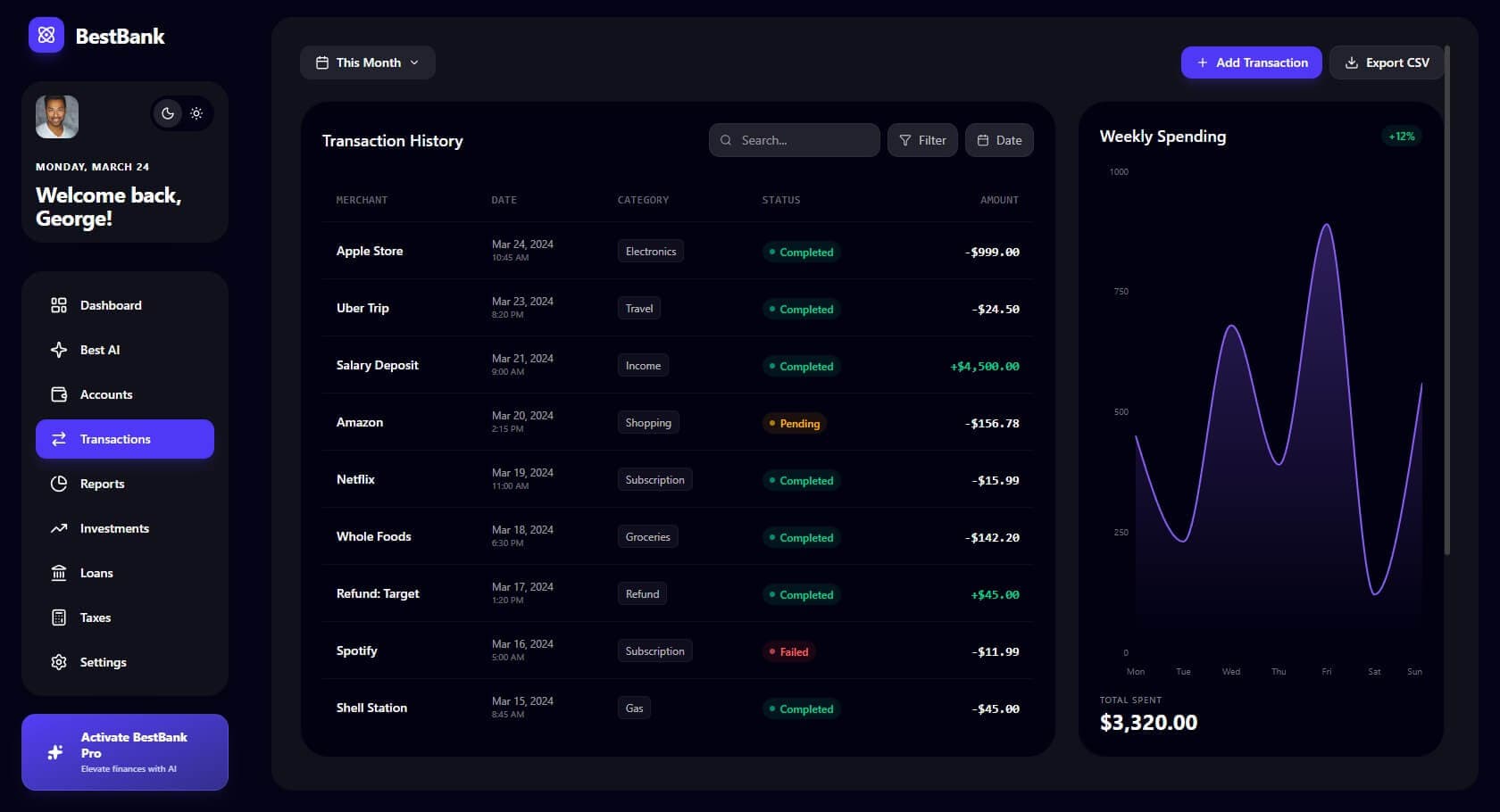Click the Loans bank building icon
This screenshot has height=812, width=1500.
[x=59, y=573]
